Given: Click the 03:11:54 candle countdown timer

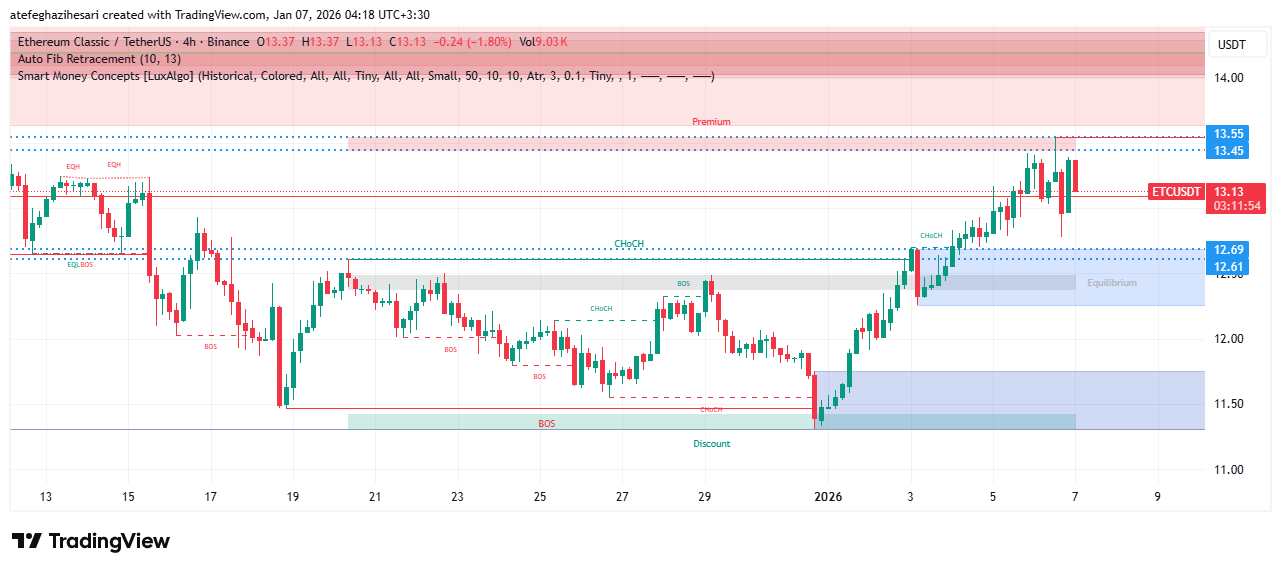Looking at the screenshot, I should point(1237,206).
